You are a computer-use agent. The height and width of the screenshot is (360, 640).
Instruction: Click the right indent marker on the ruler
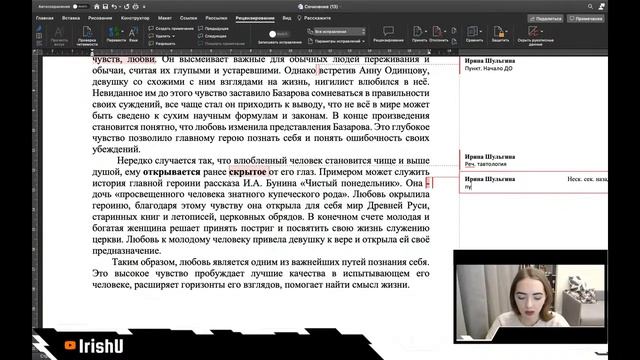[x=429, y=52]
